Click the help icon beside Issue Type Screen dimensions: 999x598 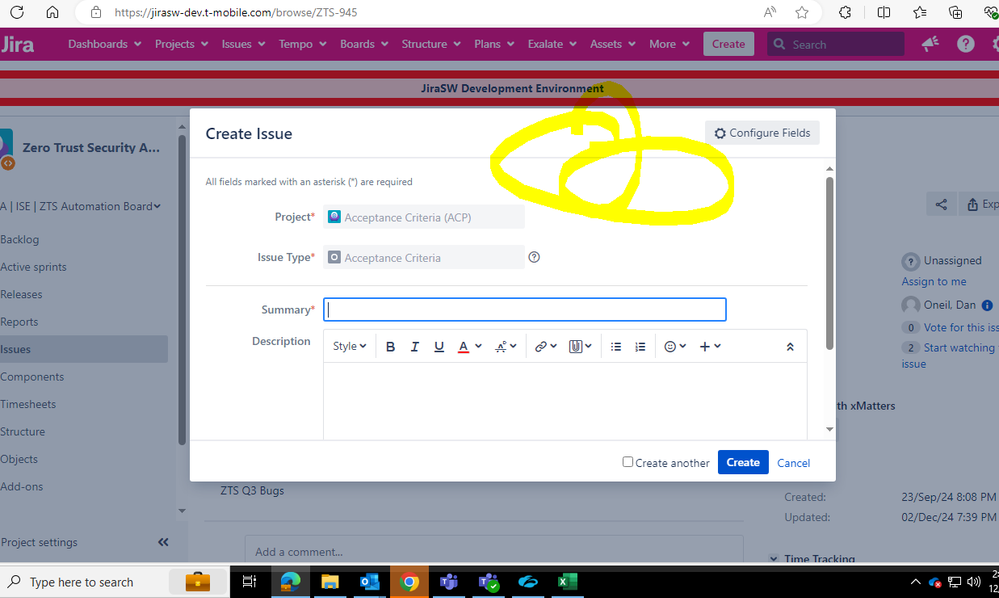pyautogui.click(x=534, y=257)
